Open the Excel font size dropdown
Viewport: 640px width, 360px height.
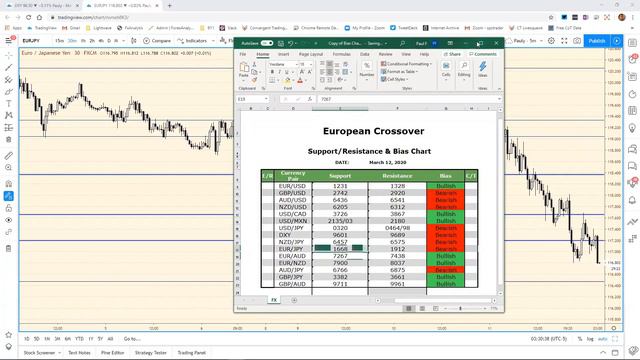point(311,64)
